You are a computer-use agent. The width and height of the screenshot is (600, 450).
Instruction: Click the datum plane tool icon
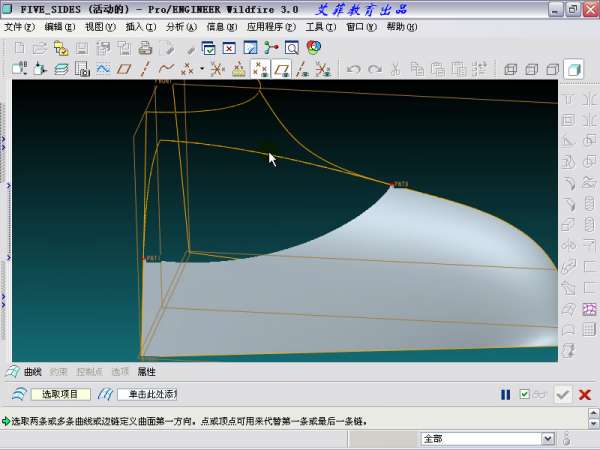coord(124,69)
